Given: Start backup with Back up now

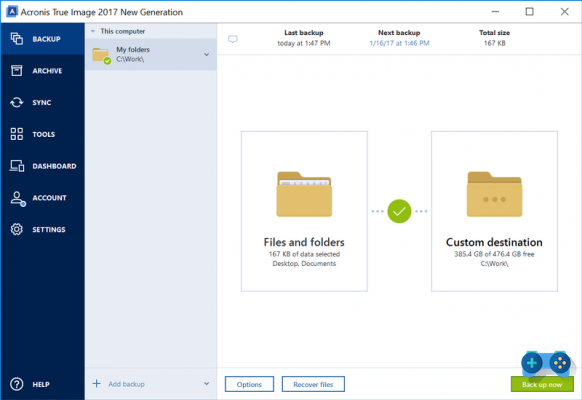Looking at the screenshot, I should tap(542, 384).
